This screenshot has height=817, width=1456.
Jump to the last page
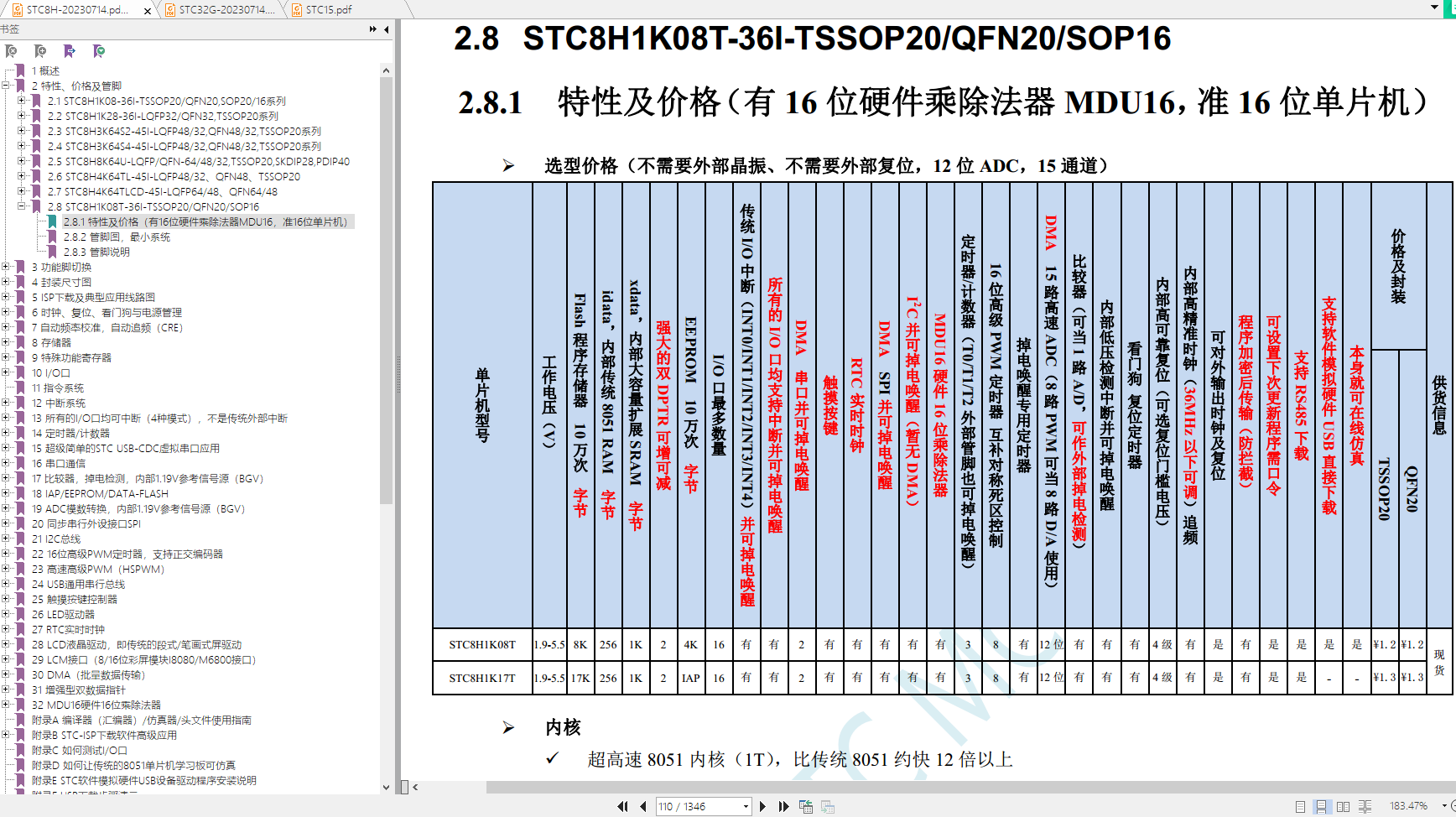pyautogui.click(x=783, y=806)
